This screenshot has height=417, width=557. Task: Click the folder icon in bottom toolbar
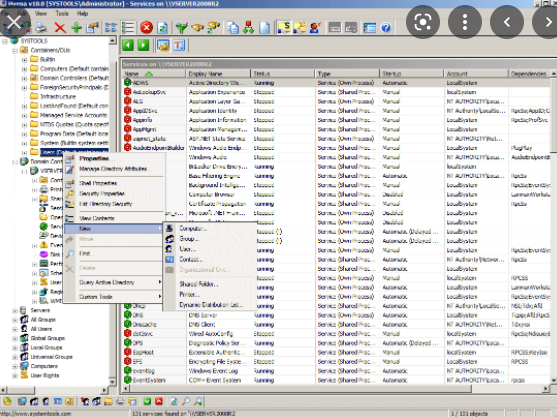108,402
